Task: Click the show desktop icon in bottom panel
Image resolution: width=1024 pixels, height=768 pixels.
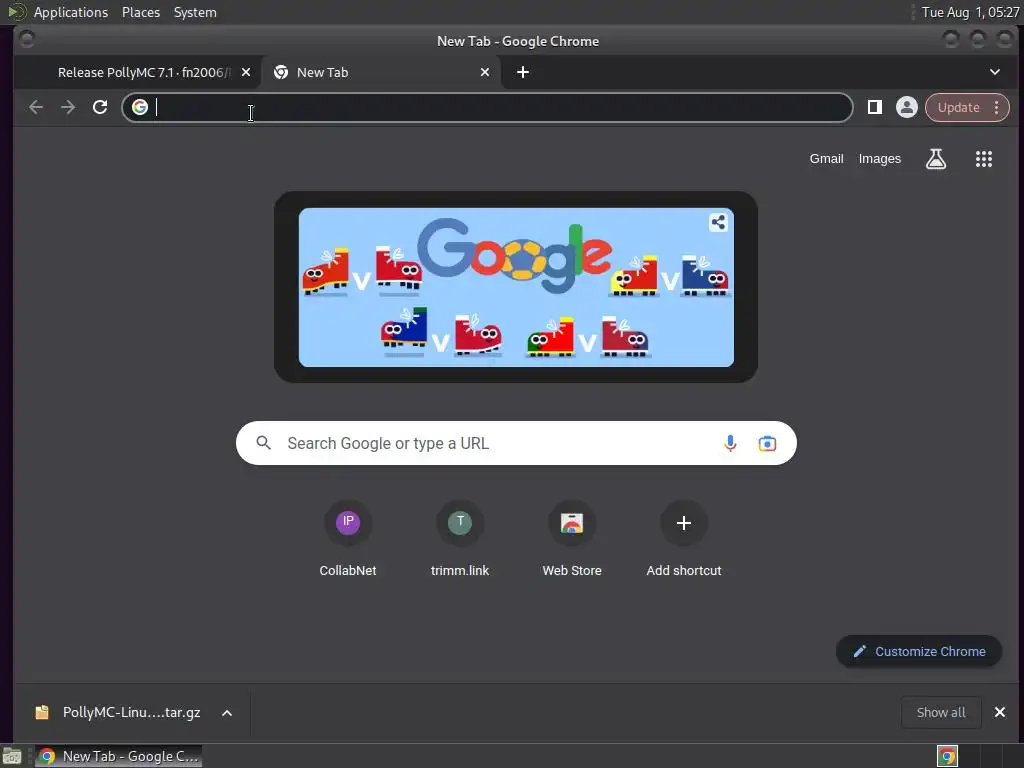Action: 12,756
